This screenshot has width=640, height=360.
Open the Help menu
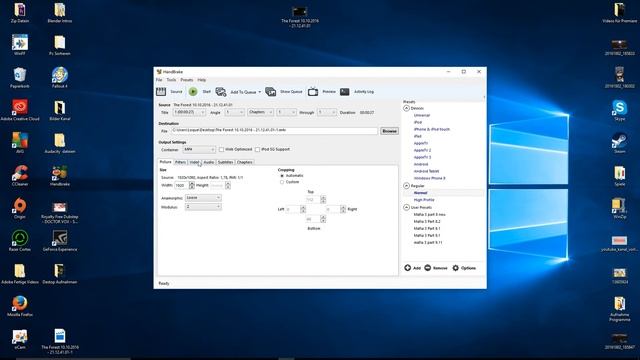click(x=202, y=80)
